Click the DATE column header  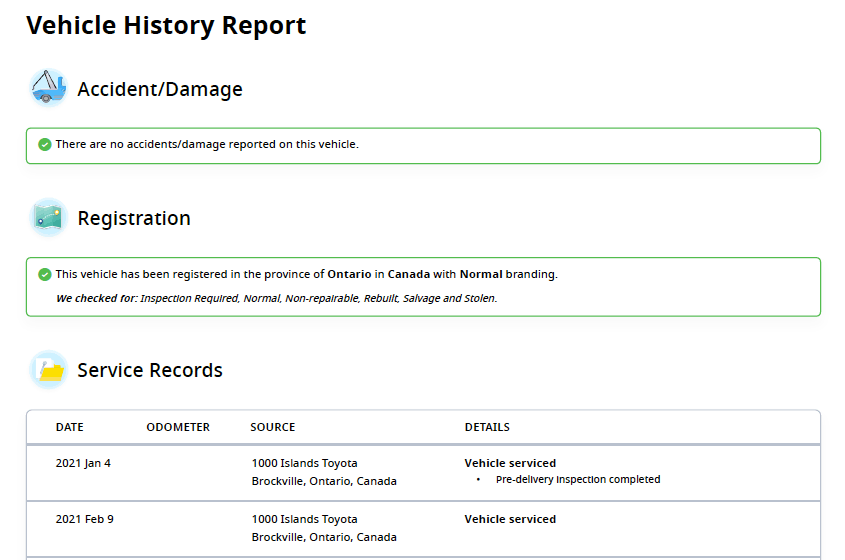click(70, 427)
